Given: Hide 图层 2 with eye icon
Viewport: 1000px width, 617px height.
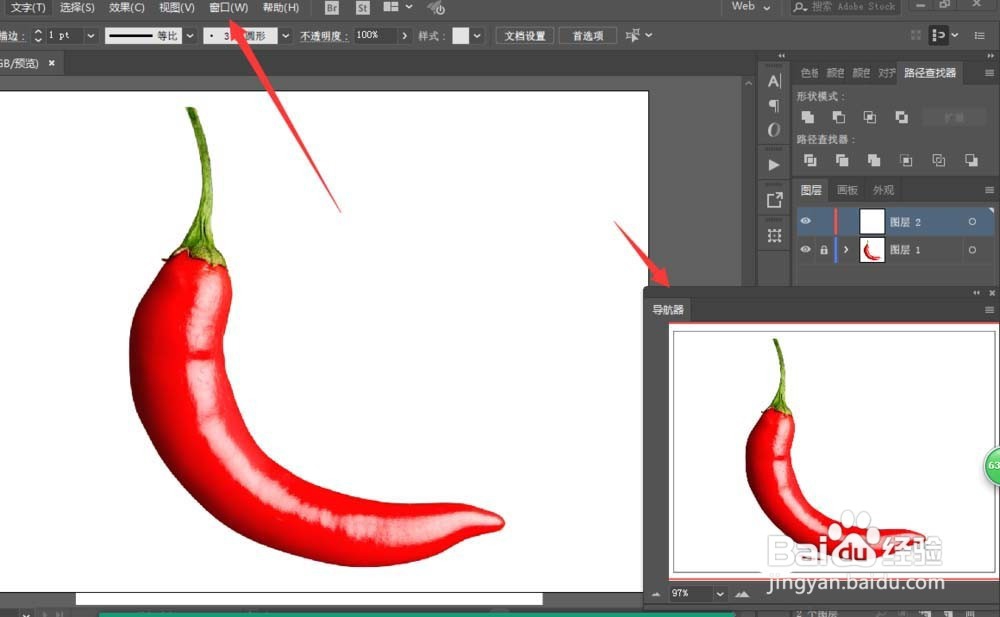Looking at the screenshot, I should click(805, 221).
